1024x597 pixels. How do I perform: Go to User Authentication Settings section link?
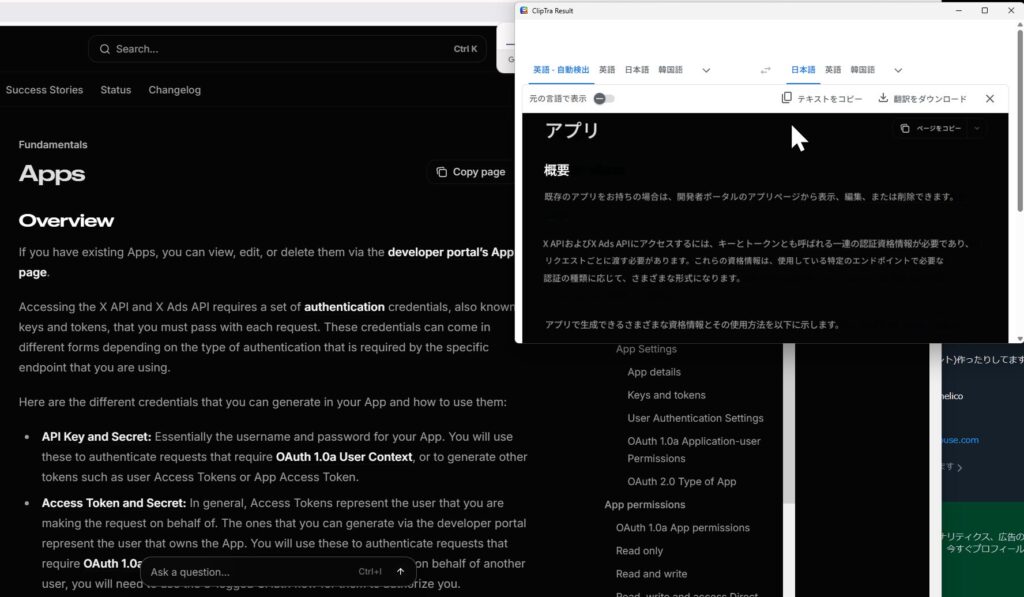pyautogui.click(x=695, y=418)
